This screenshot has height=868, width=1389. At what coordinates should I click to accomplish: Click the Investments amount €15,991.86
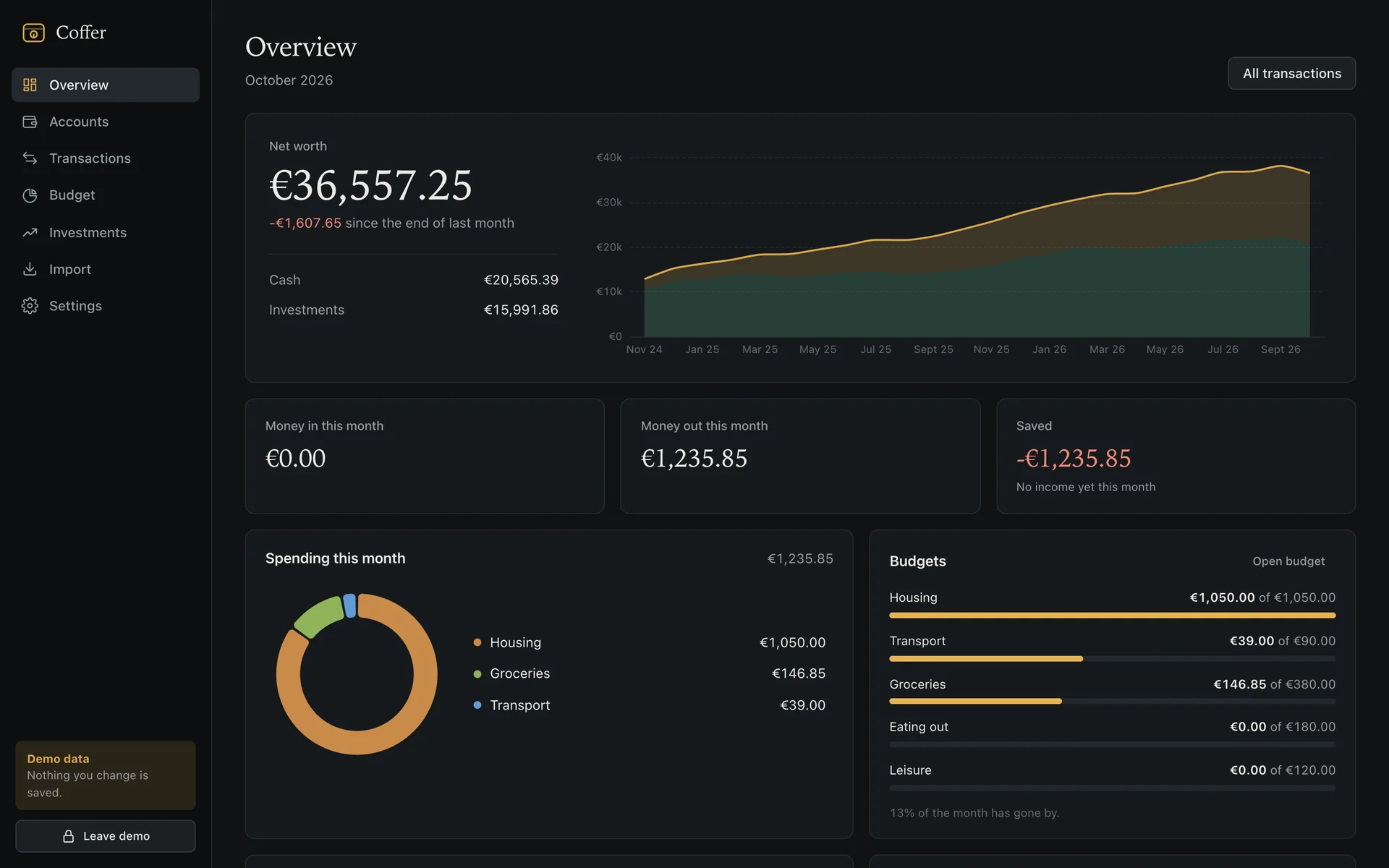[521, 310]
